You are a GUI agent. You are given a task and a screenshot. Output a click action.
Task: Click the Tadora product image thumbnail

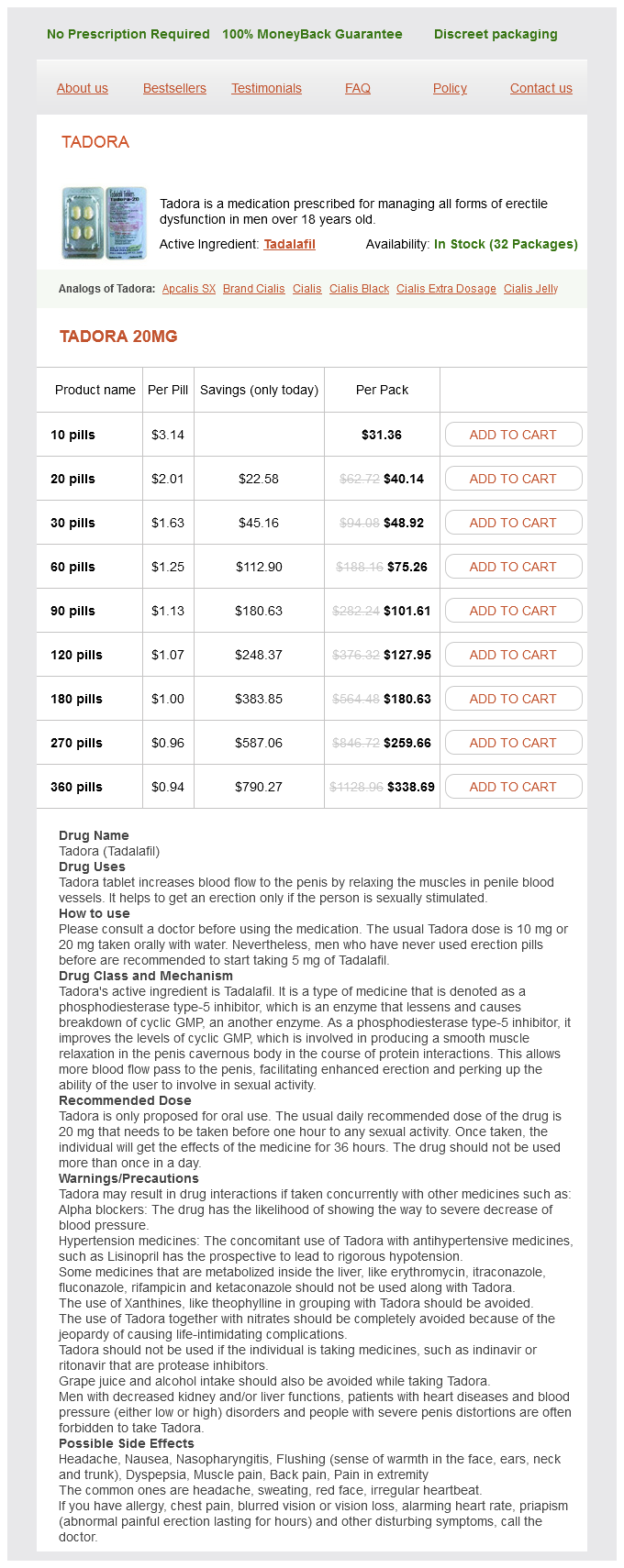coord(104,223)
